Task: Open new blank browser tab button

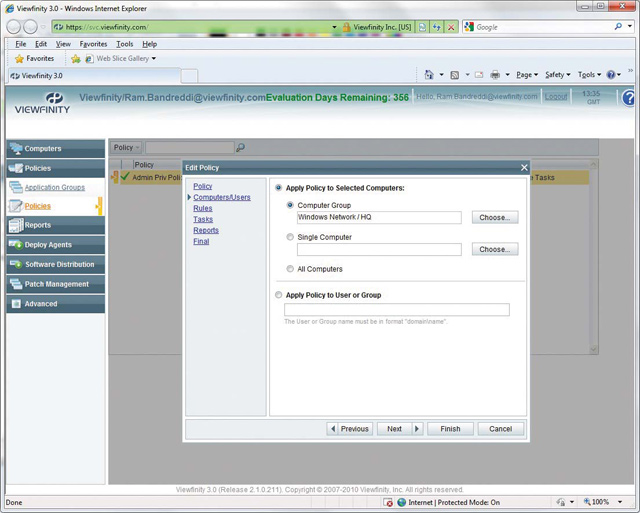Action: click(189, 76)
